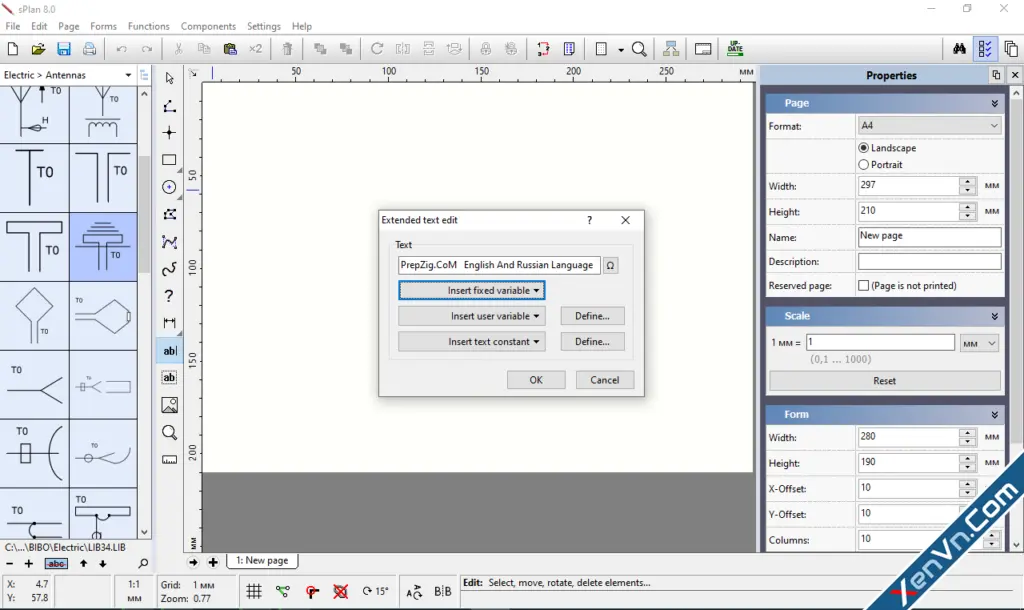Toggle the 'abc' label display button

56,564
